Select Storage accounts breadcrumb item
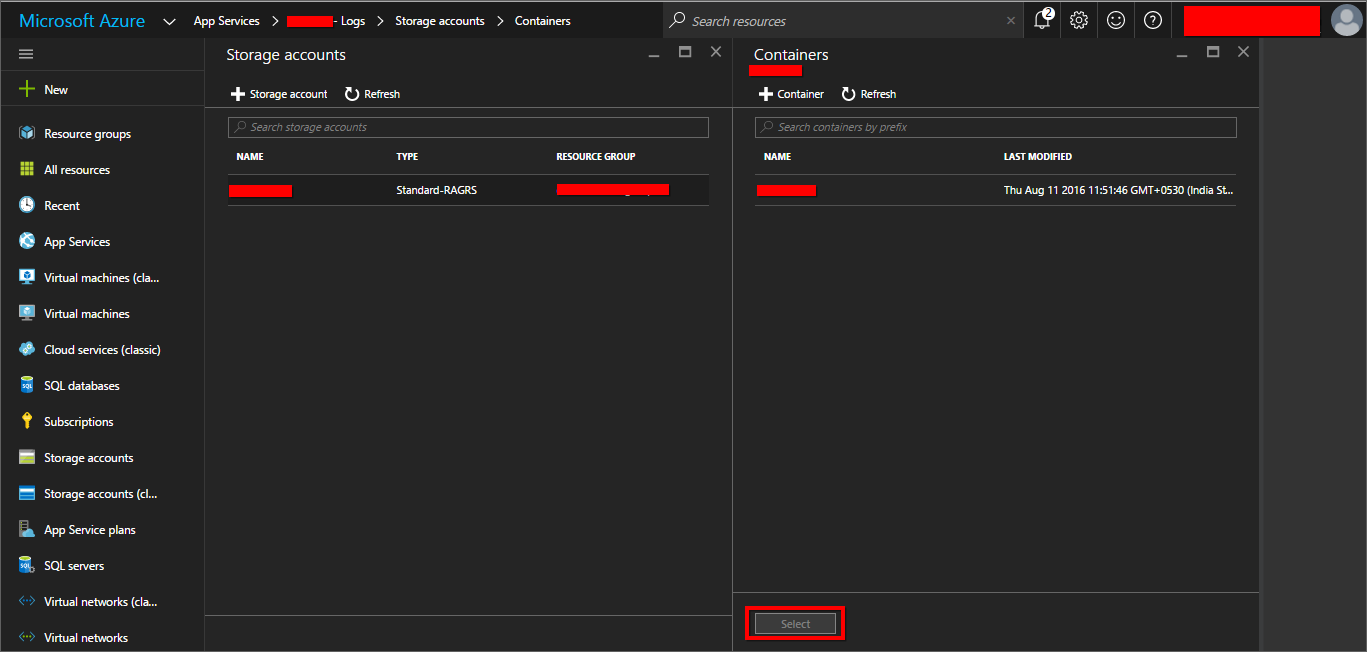 pos(439,21)
